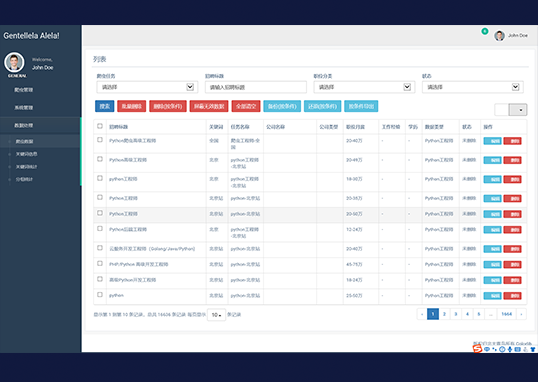Click the orange Sogou input method icon
The height and width of the screenshot is (382, 538).
pyautogui.click(x=477, y=349)
